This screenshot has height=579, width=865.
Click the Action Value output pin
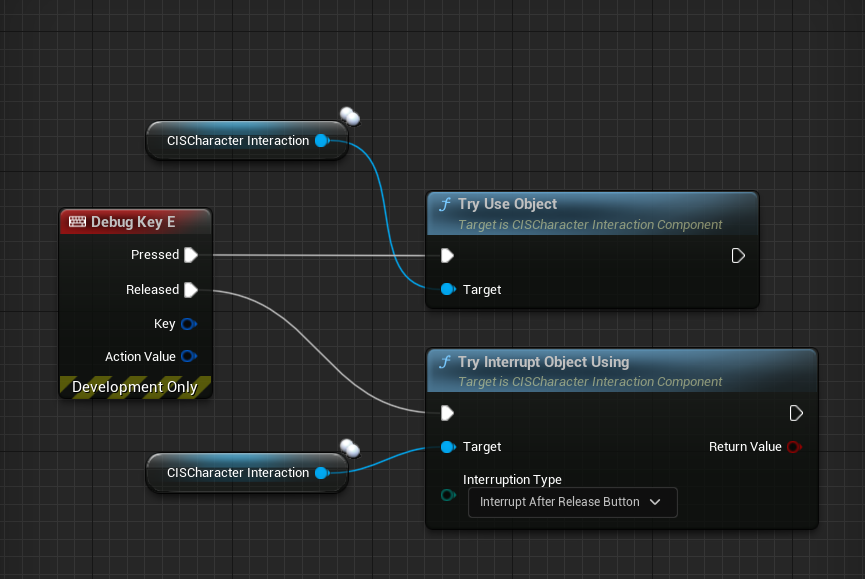click(188, 356)
